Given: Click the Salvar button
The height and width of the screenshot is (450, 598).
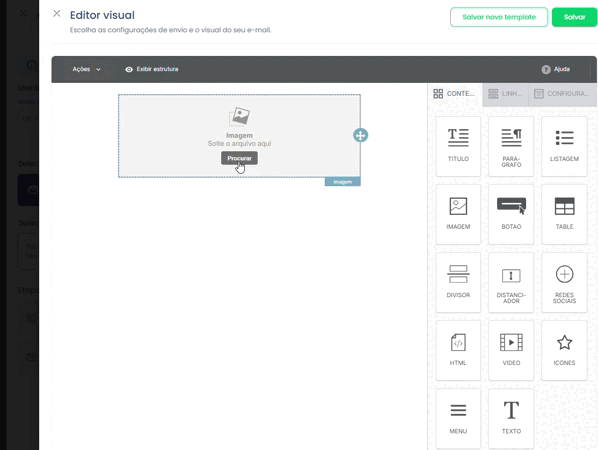Looking at the screenshot, I should pos(574,17).
